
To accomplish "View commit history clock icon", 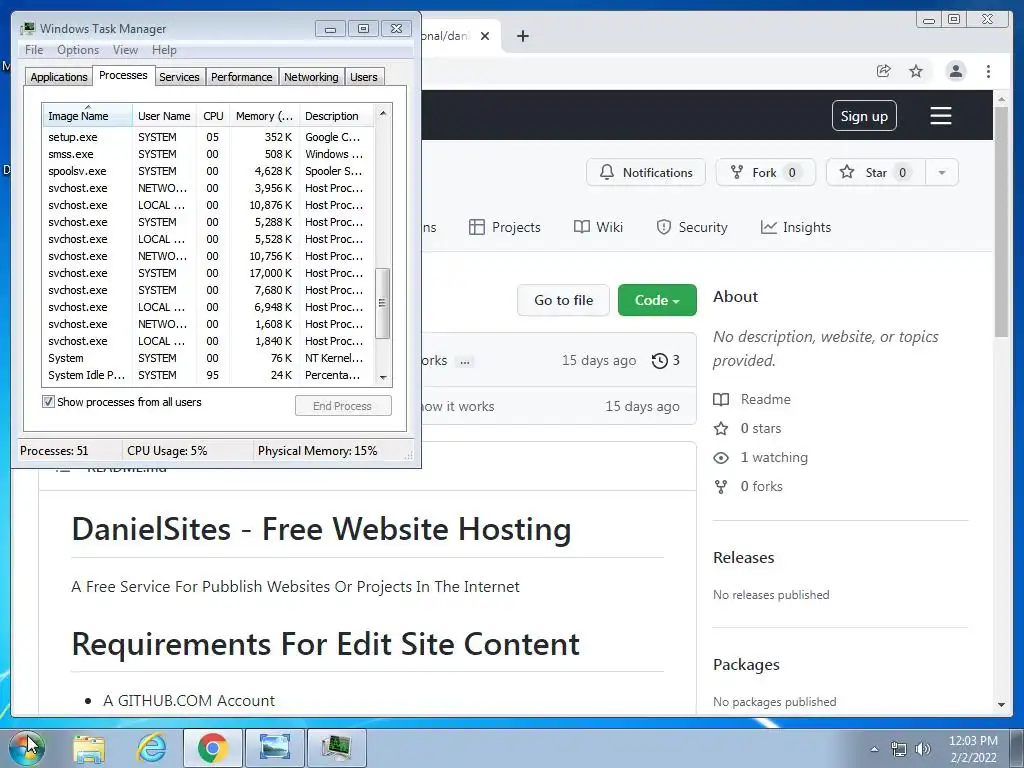I will pyautogui.click(x=665, y=360).
